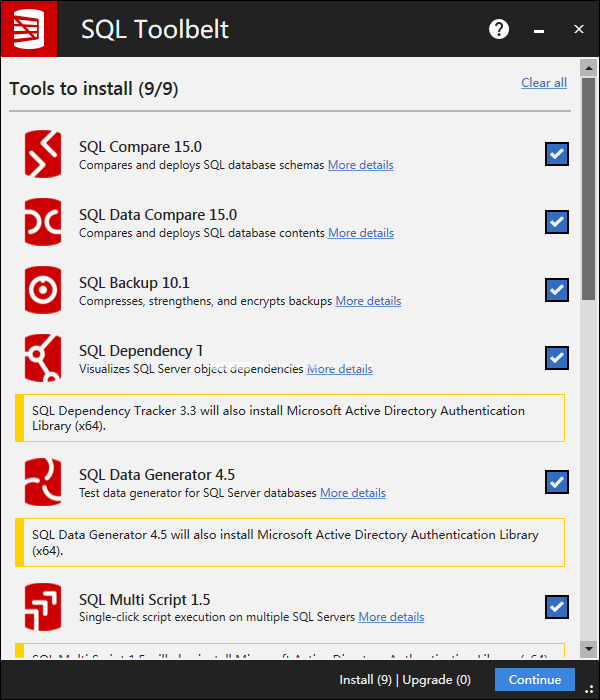Click the Clear all link
The image size is (600, 700).
click(544, 83)
